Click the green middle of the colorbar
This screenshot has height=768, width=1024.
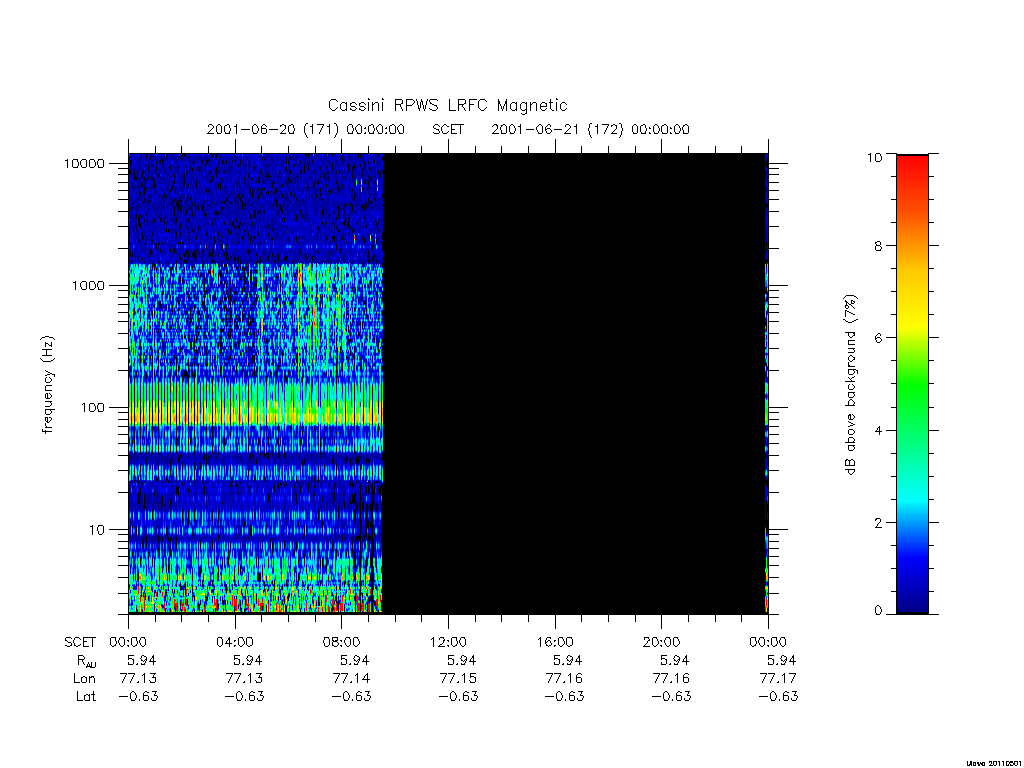coord(912,385)
